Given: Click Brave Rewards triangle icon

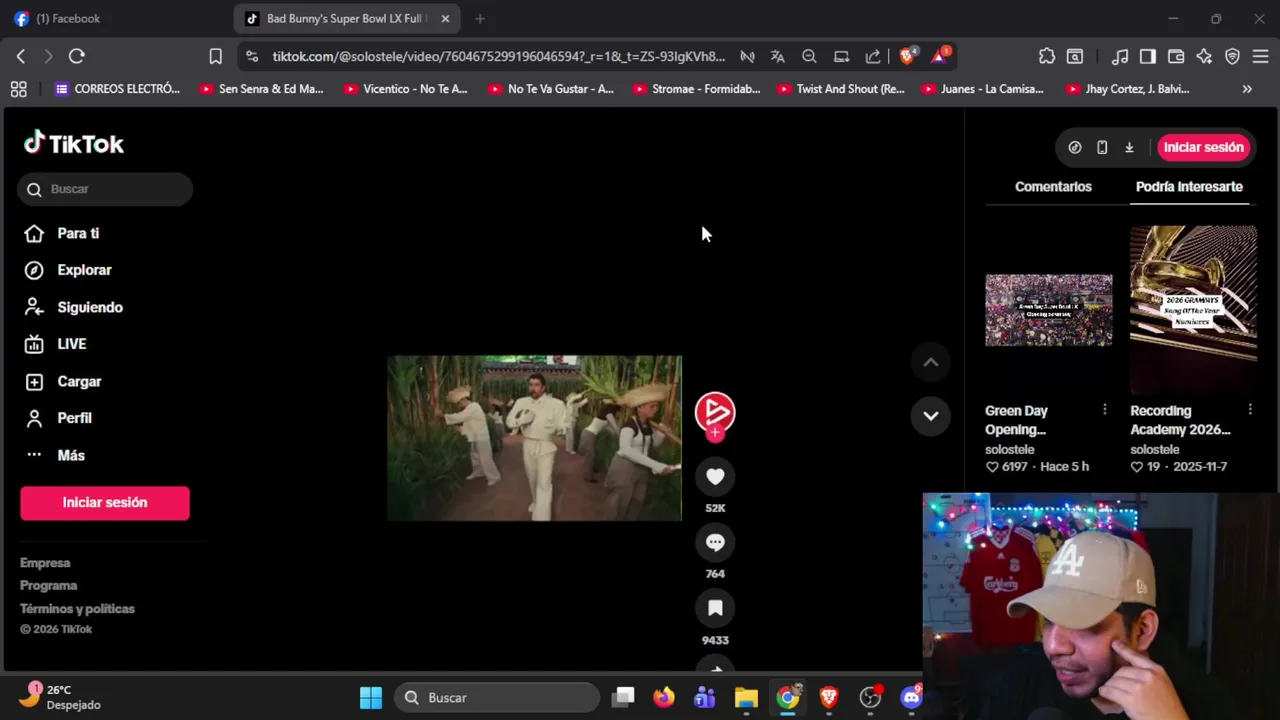Looking at the screenshot, I should click(x=940, y=56).
